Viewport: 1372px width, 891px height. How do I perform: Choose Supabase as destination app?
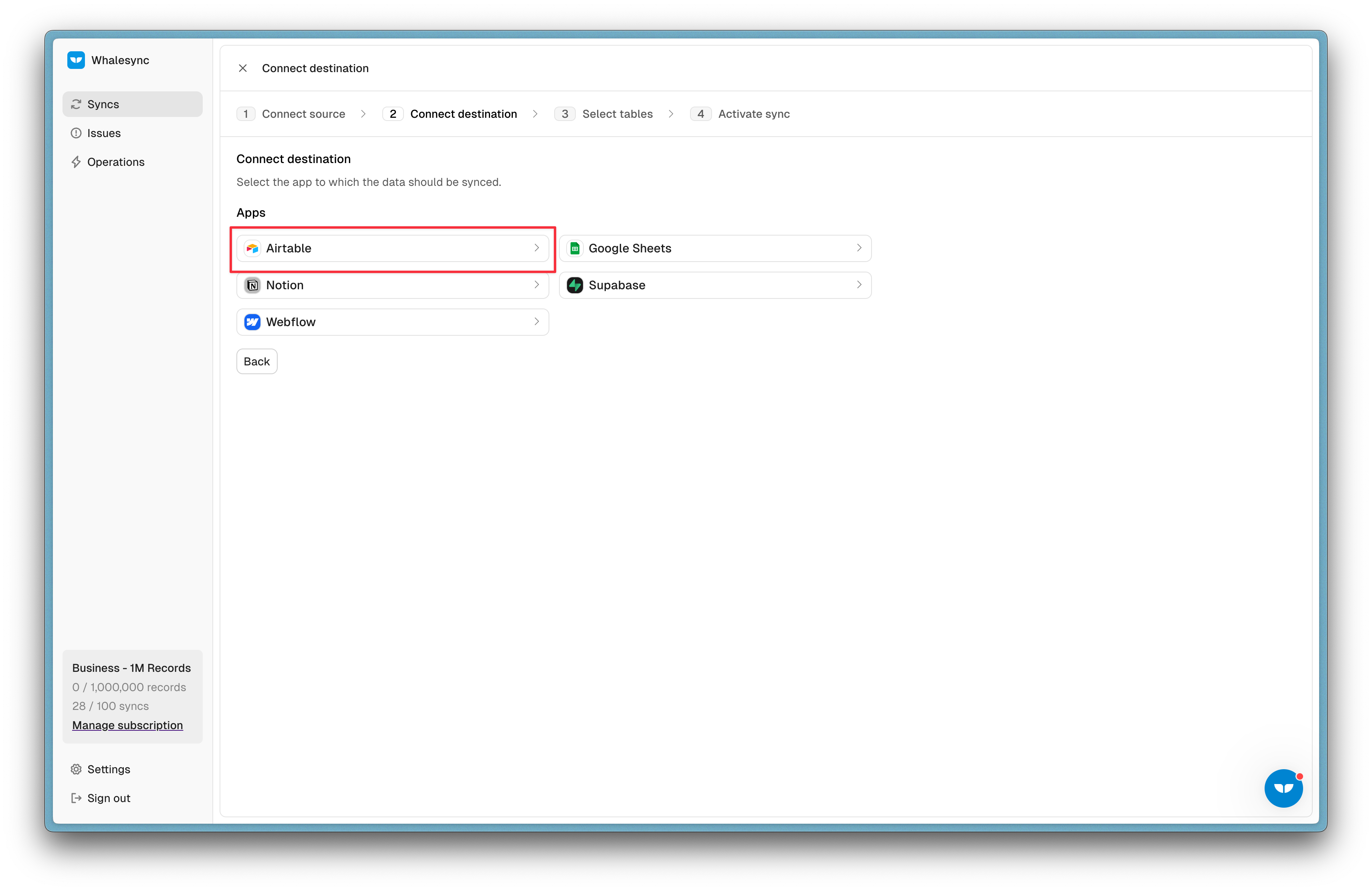(x=715, y=285)
